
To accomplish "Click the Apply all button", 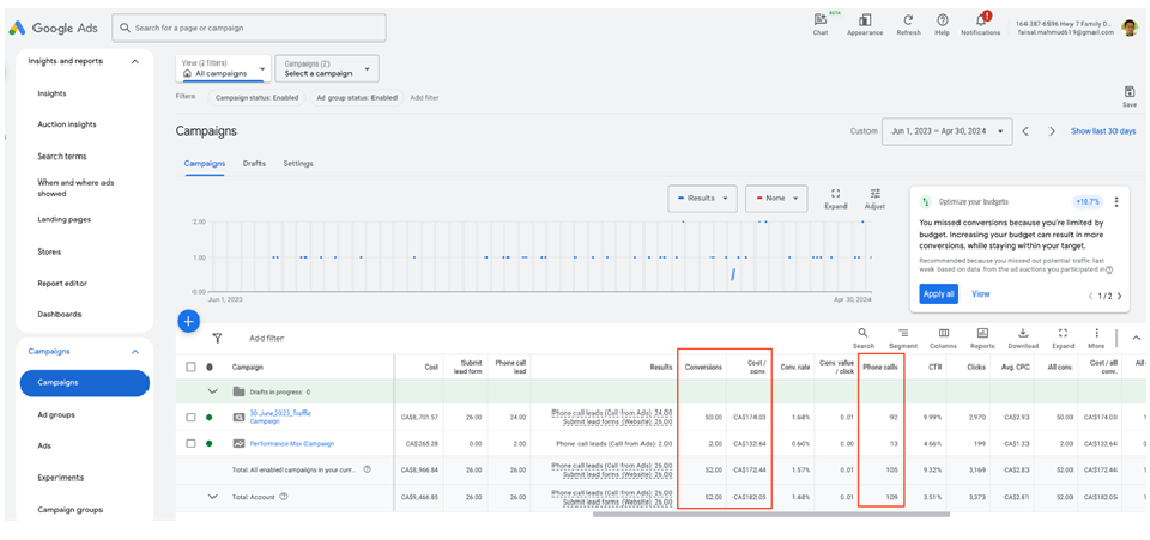I will click(x=938, y=293).
